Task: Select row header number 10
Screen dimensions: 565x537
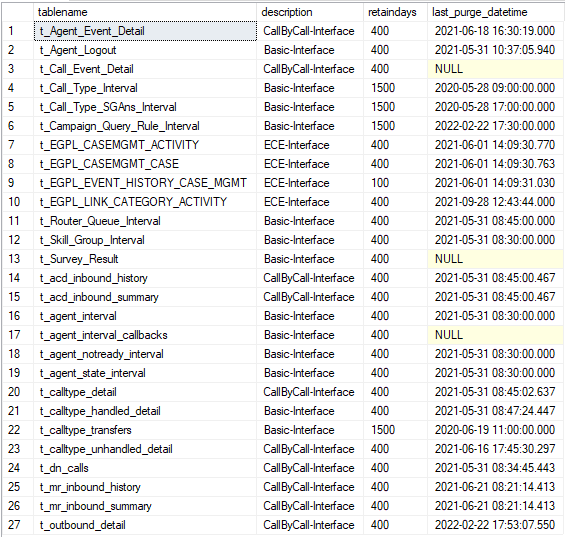Action: tap(18, 202)
